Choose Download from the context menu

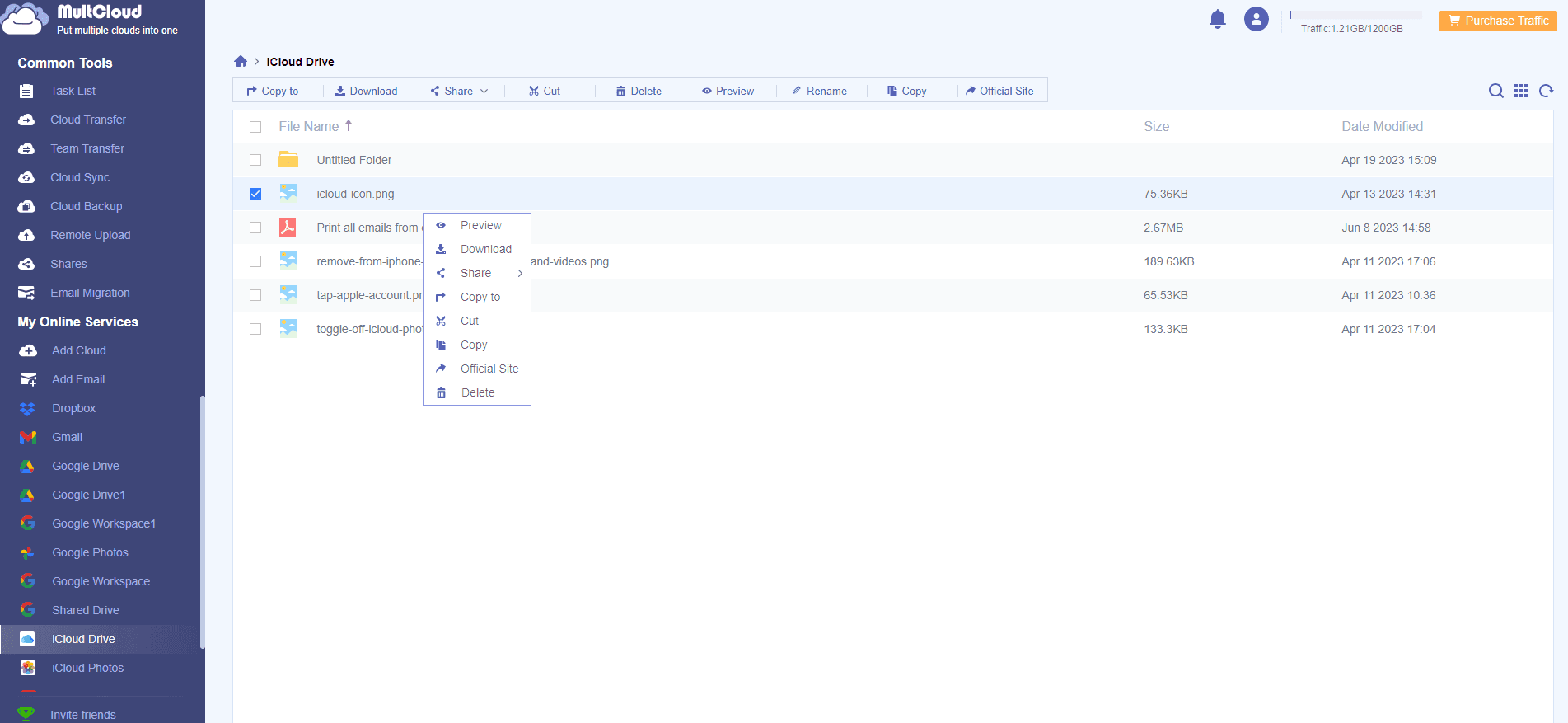pyautogui.click(x=477, y=249)
